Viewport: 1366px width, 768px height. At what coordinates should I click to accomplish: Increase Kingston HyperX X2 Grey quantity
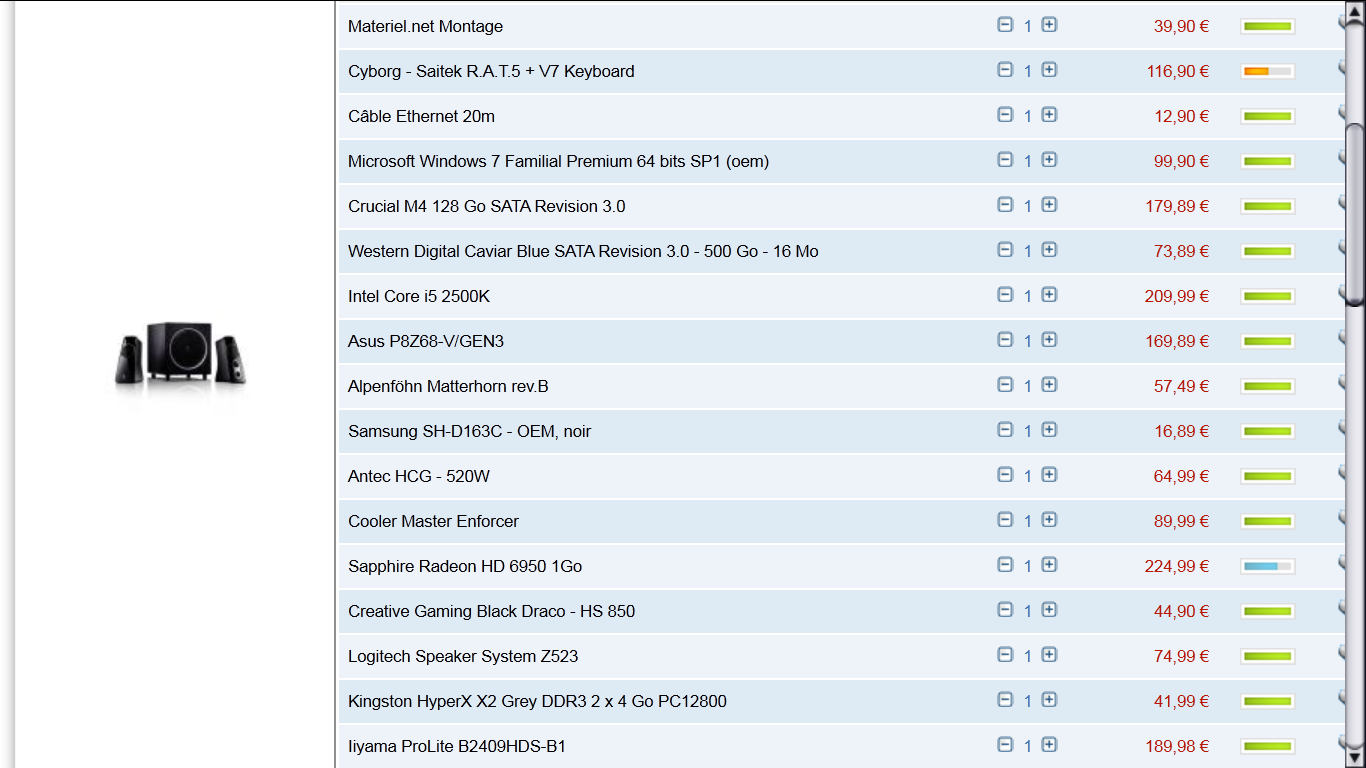[1049, 700]
